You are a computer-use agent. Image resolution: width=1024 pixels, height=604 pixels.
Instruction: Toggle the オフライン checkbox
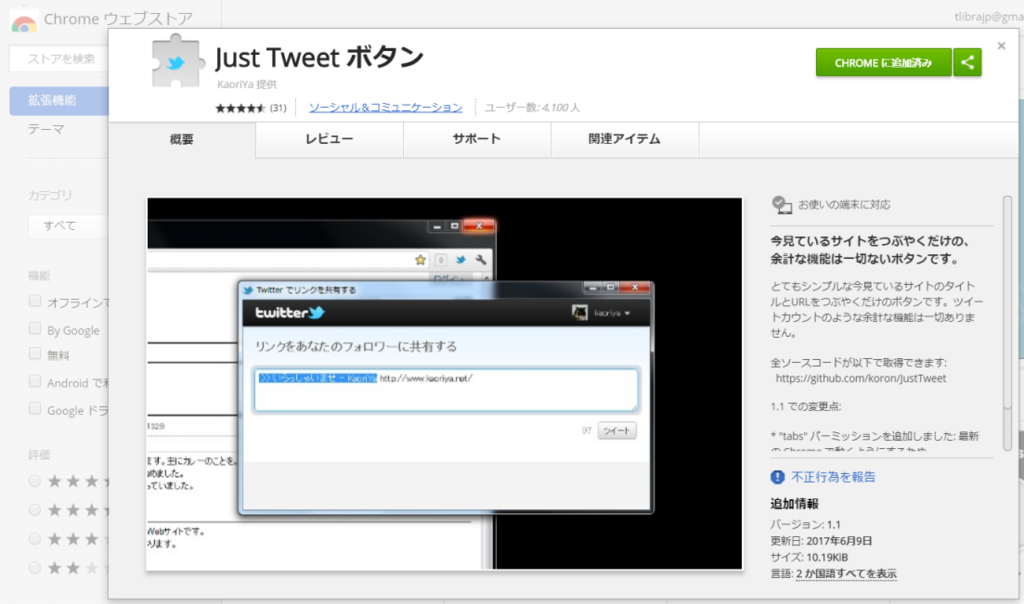[x=35, y=301]
